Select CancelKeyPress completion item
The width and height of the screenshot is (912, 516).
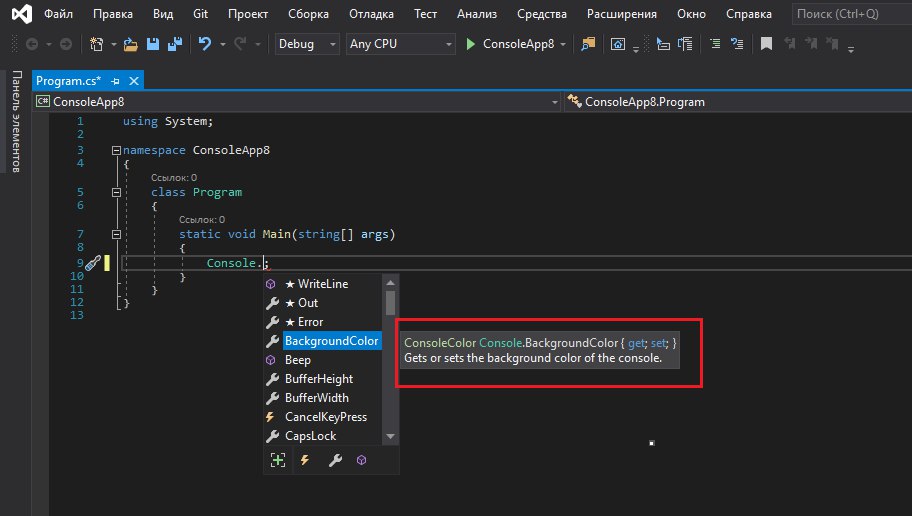click(323, 417)
